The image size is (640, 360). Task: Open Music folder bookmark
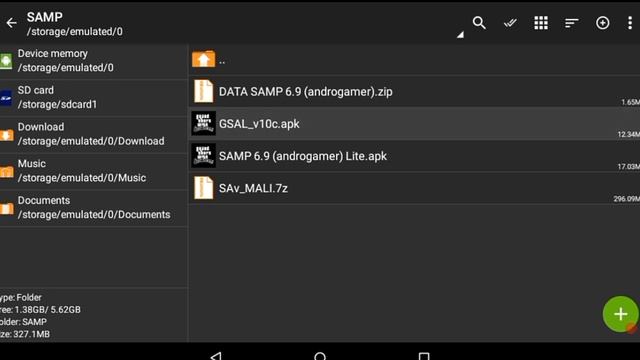[93, 171]
